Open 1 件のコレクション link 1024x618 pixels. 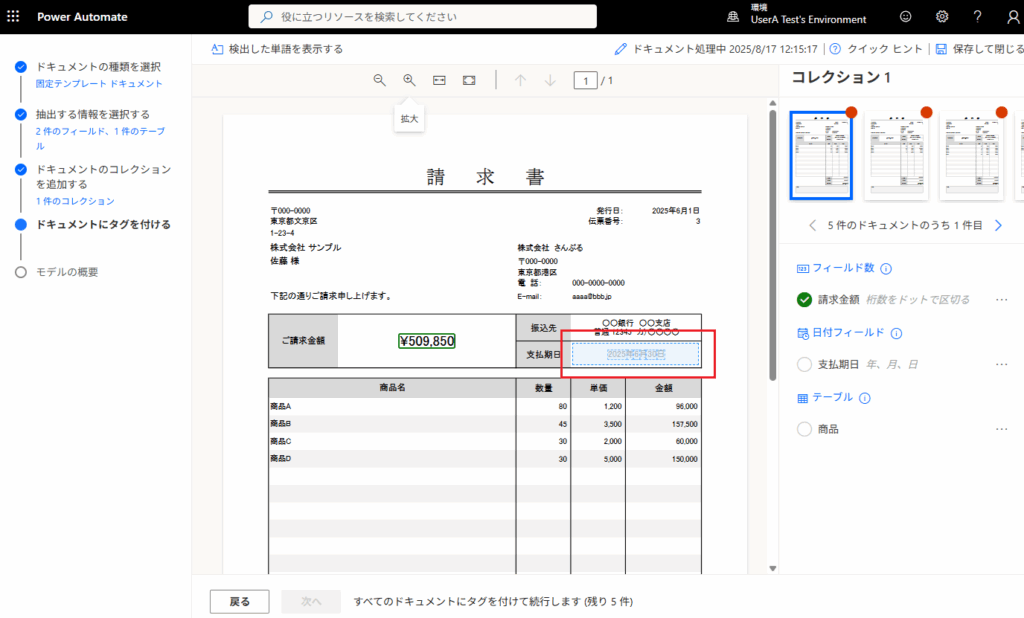[74, 201]
